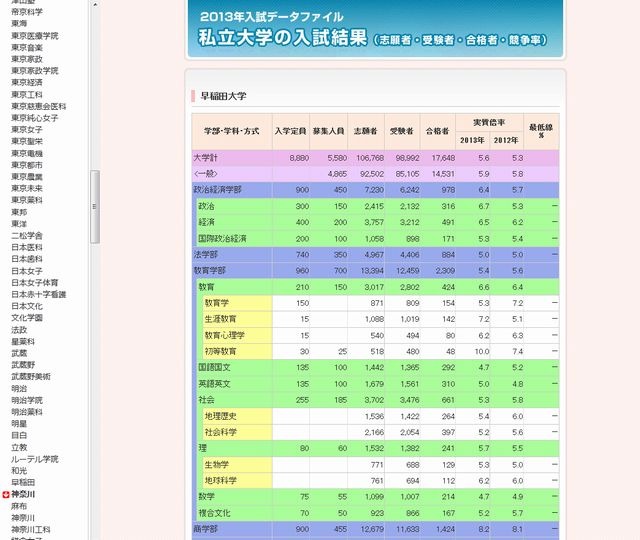
Task: Select the 大学計 row label
Action: [x=205, y=158]
